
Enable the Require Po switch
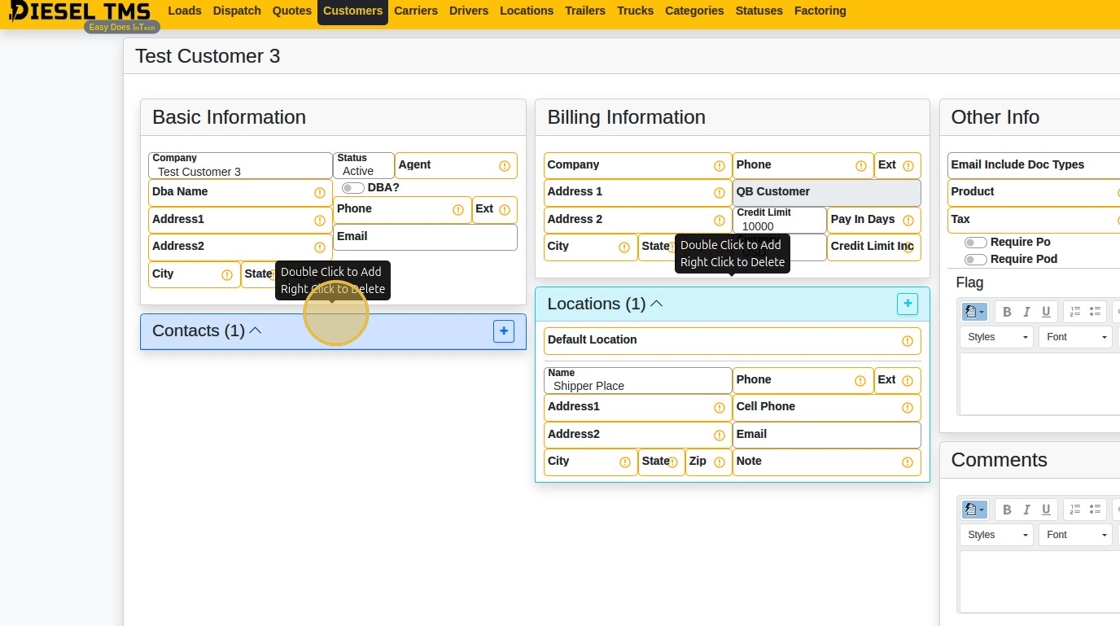tap(975, 243)
